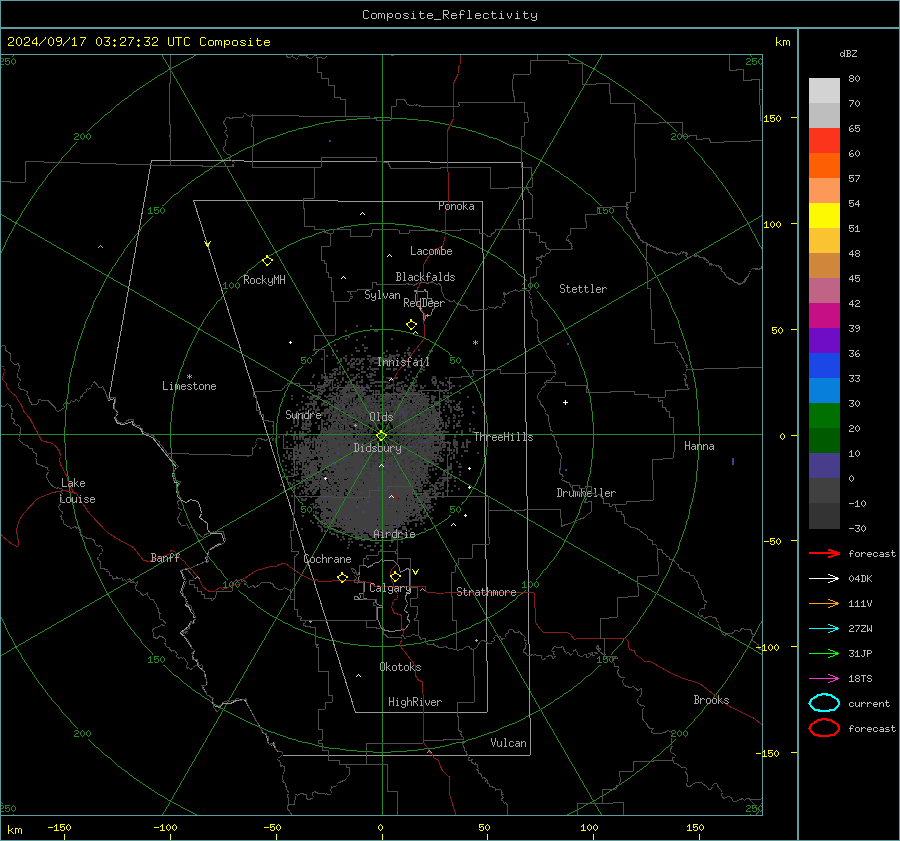900x841 pixels.
Task: Click the orange 111V arrow icon
Action: (x=824, y=603)
